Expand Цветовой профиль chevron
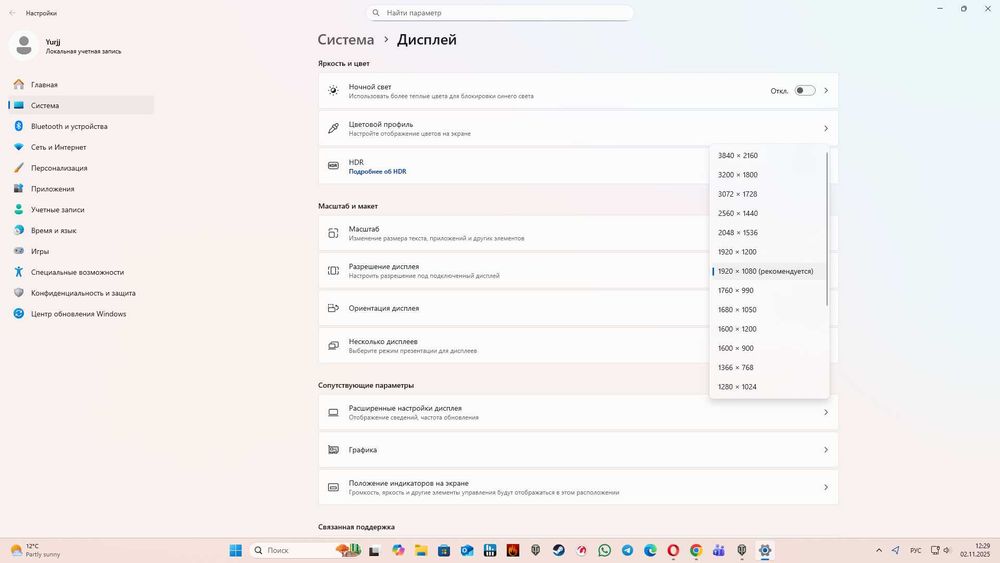This screenshot has width=1000, height=563. click(826, 128)
